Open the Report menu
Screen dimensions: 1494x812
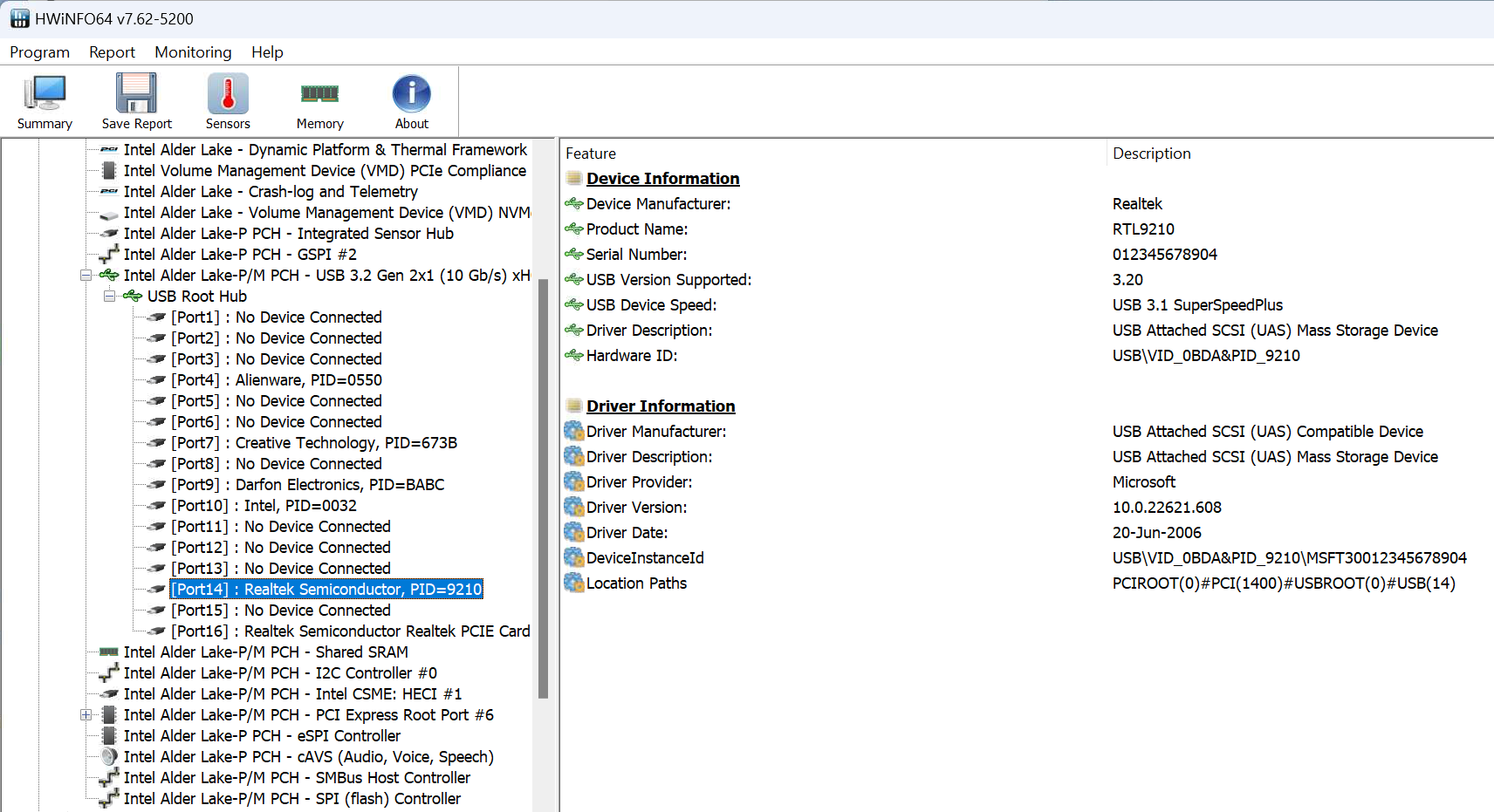point(112,52)
